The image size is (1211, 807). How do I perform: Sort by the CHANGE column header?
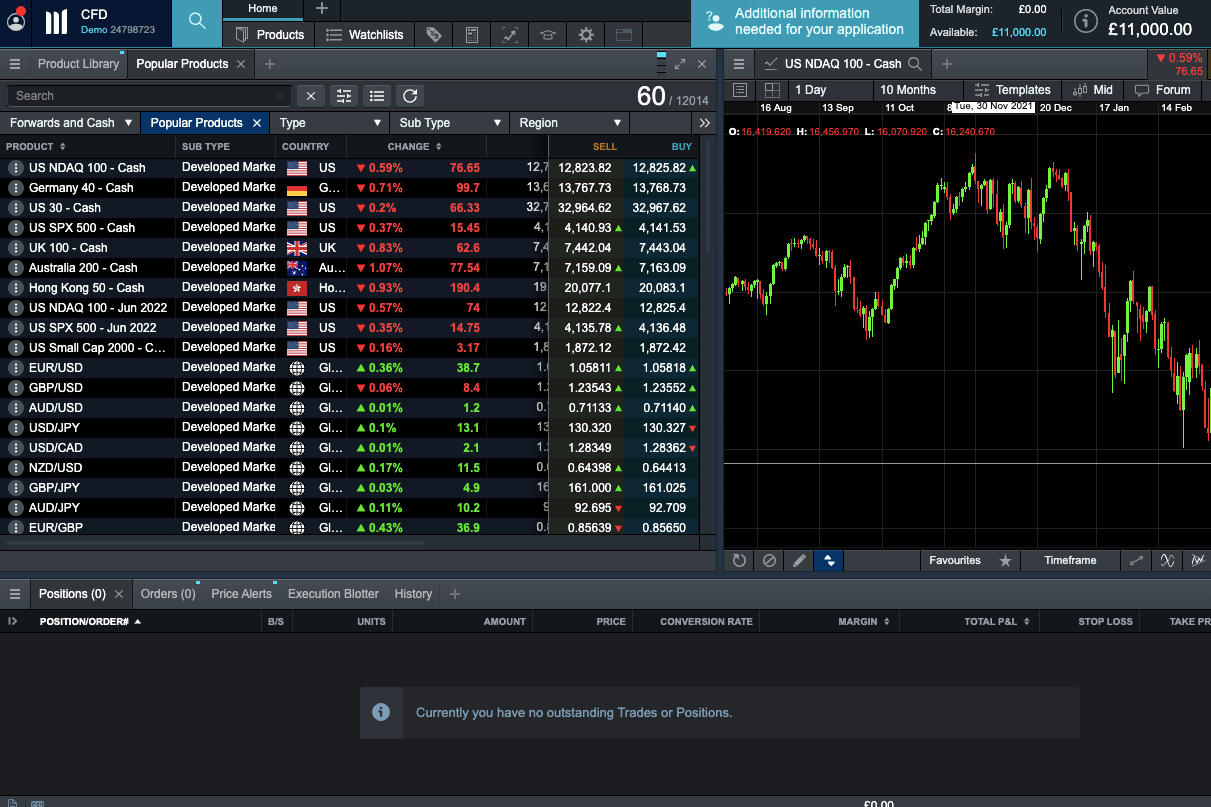click(x=415, y=146)
